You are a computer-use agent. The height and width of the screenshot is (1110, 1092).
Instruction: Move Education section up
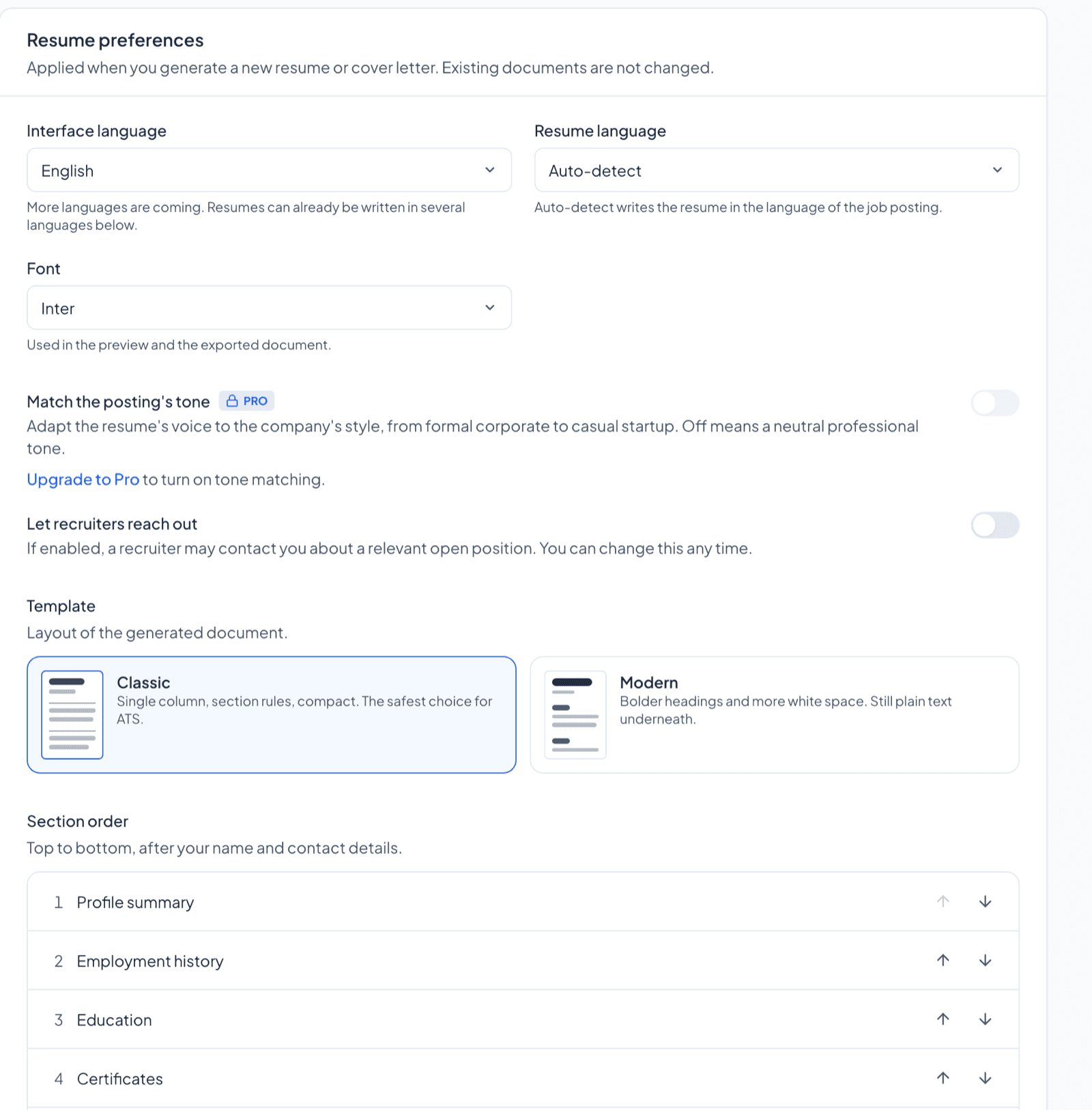[943, 1019]
